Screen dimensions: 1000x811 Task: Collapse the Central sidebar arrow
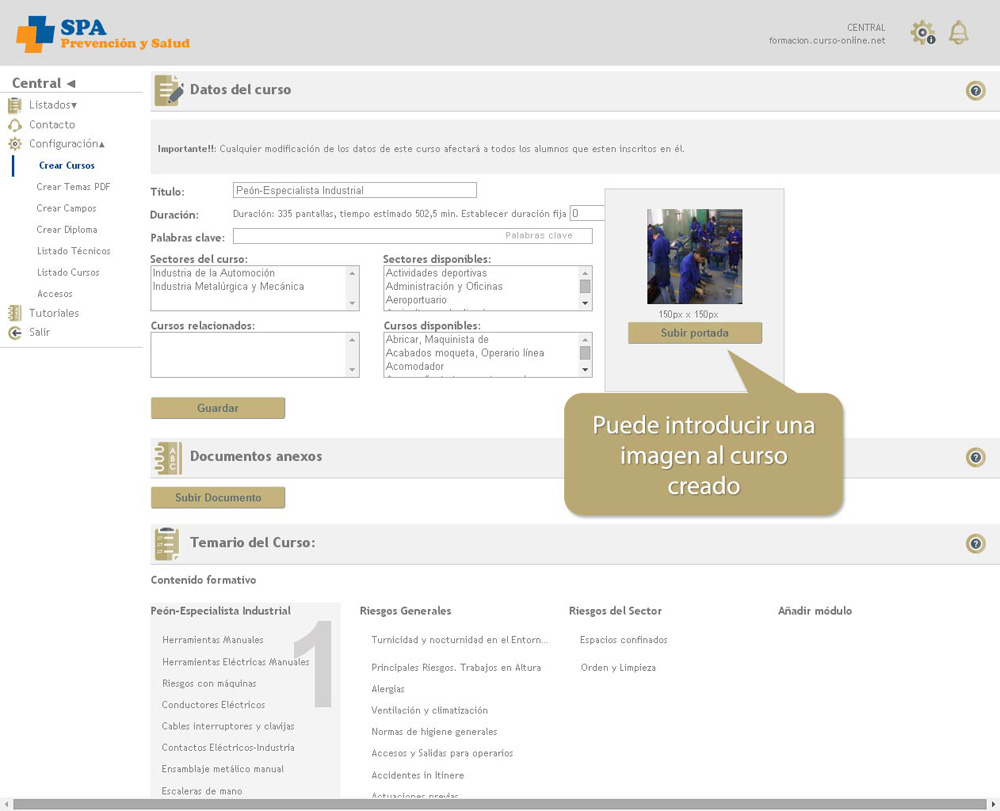(71, 84)
